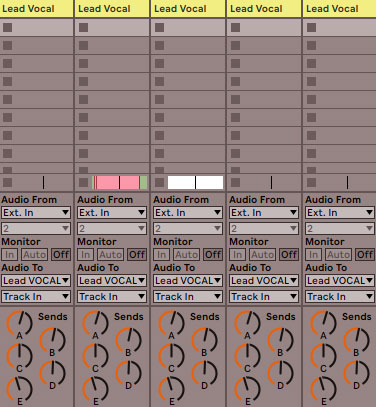Open first track's Track In dropdown
376x407 pixels.
(x=36, y=296)
